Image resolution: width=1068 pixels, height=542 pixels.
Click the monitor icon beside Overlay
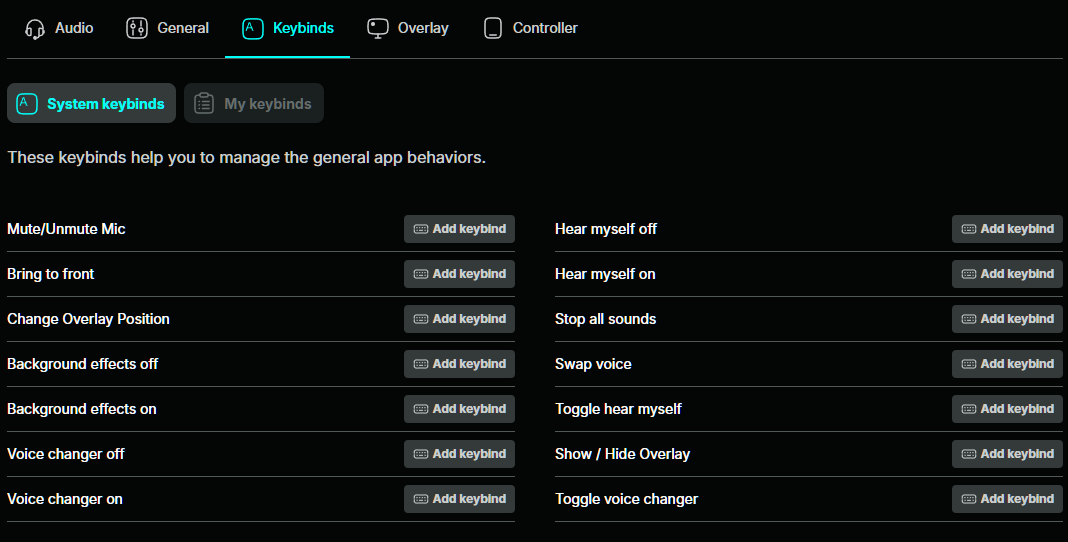[x=378, y=28]
